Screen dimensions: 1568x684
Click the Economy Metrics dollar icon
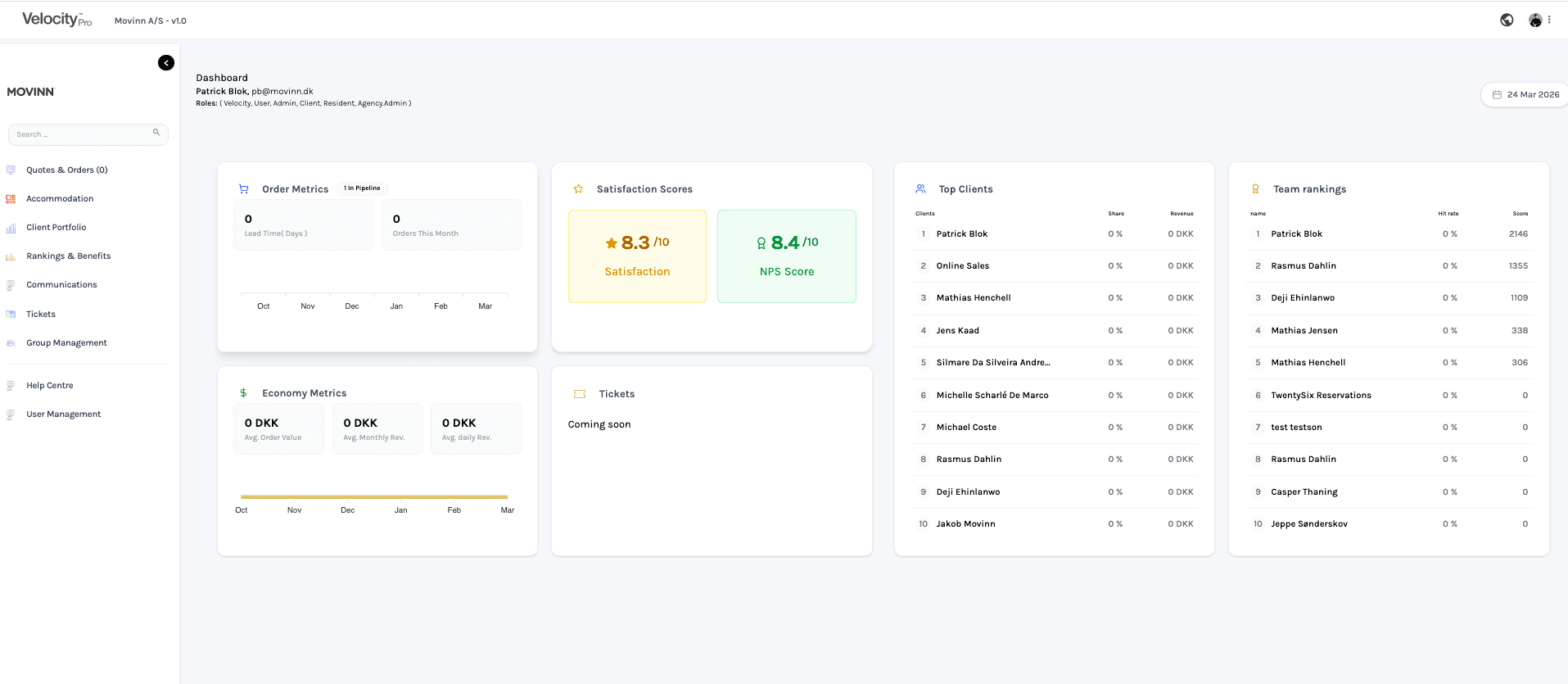pos(243,393)
